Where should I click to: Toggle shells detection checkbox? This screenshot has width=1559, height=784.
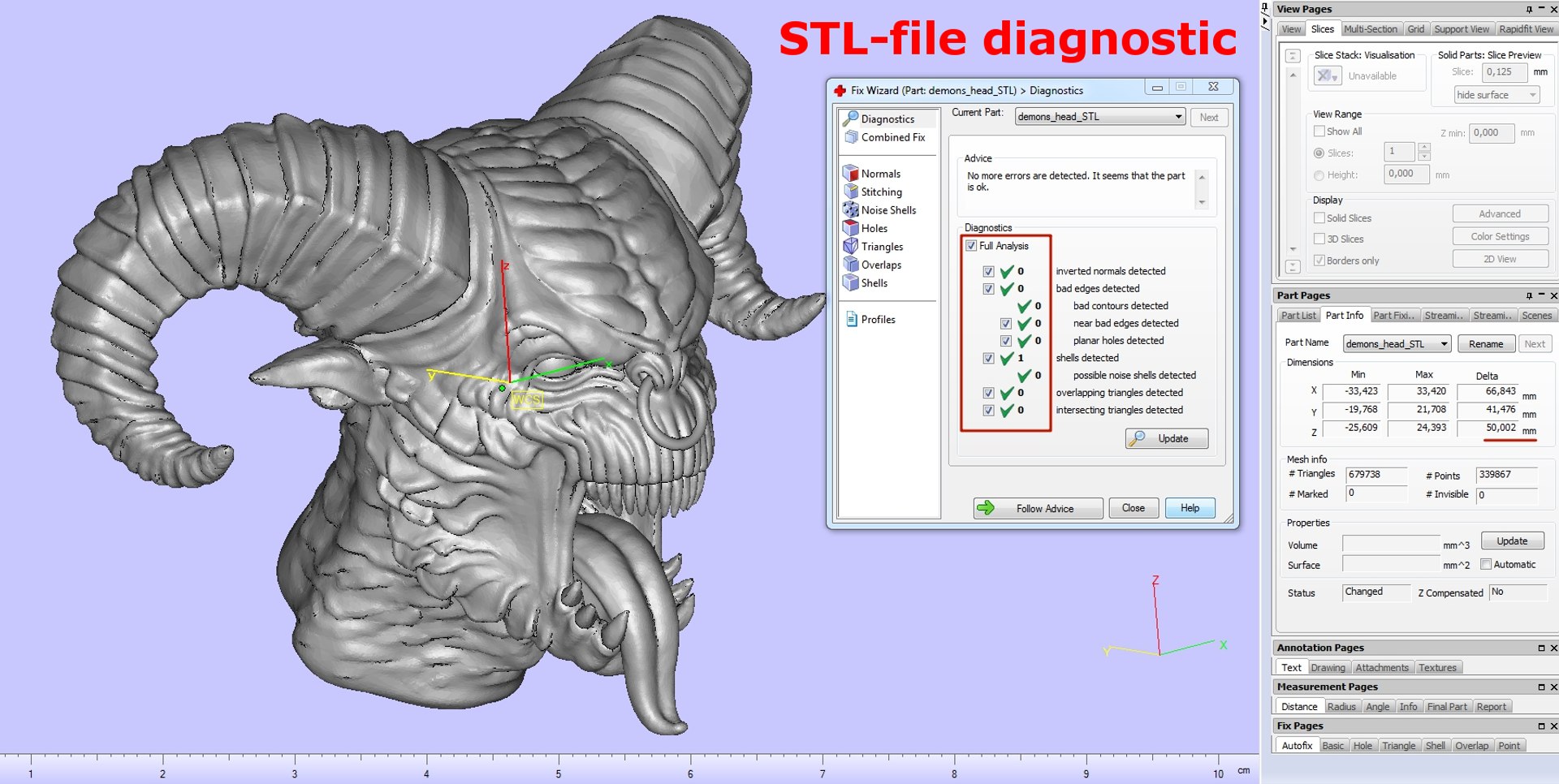point(988,358)
